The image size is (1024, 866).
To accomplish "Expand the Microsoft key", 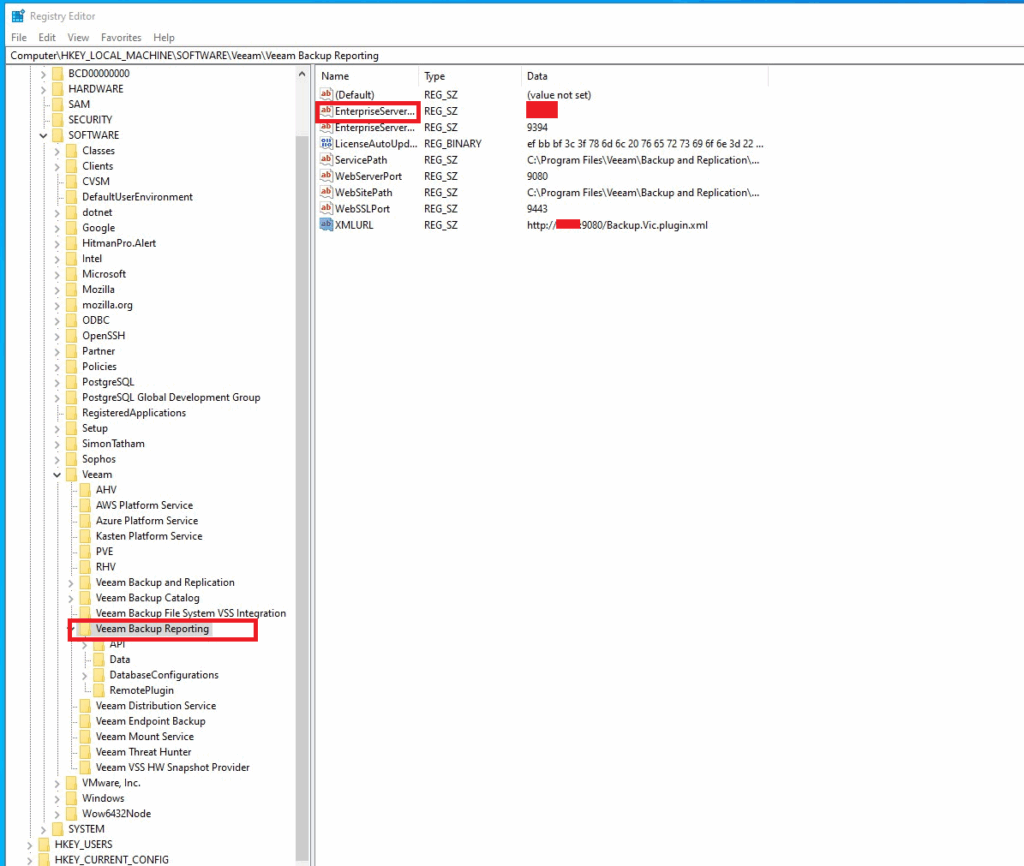I will click(x=57, y=274).
